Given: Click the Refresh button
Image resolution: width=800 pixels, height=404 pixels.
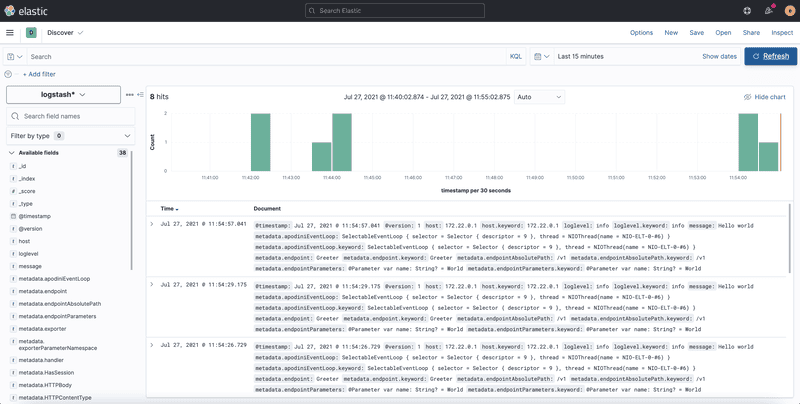Looking at the screenshot, I should point(770,57).
